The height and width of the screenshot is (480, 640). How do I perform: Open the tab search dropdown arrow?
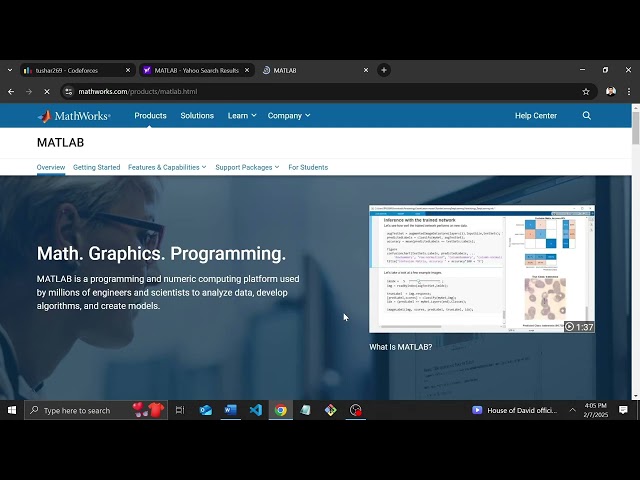tap(10, 70)
